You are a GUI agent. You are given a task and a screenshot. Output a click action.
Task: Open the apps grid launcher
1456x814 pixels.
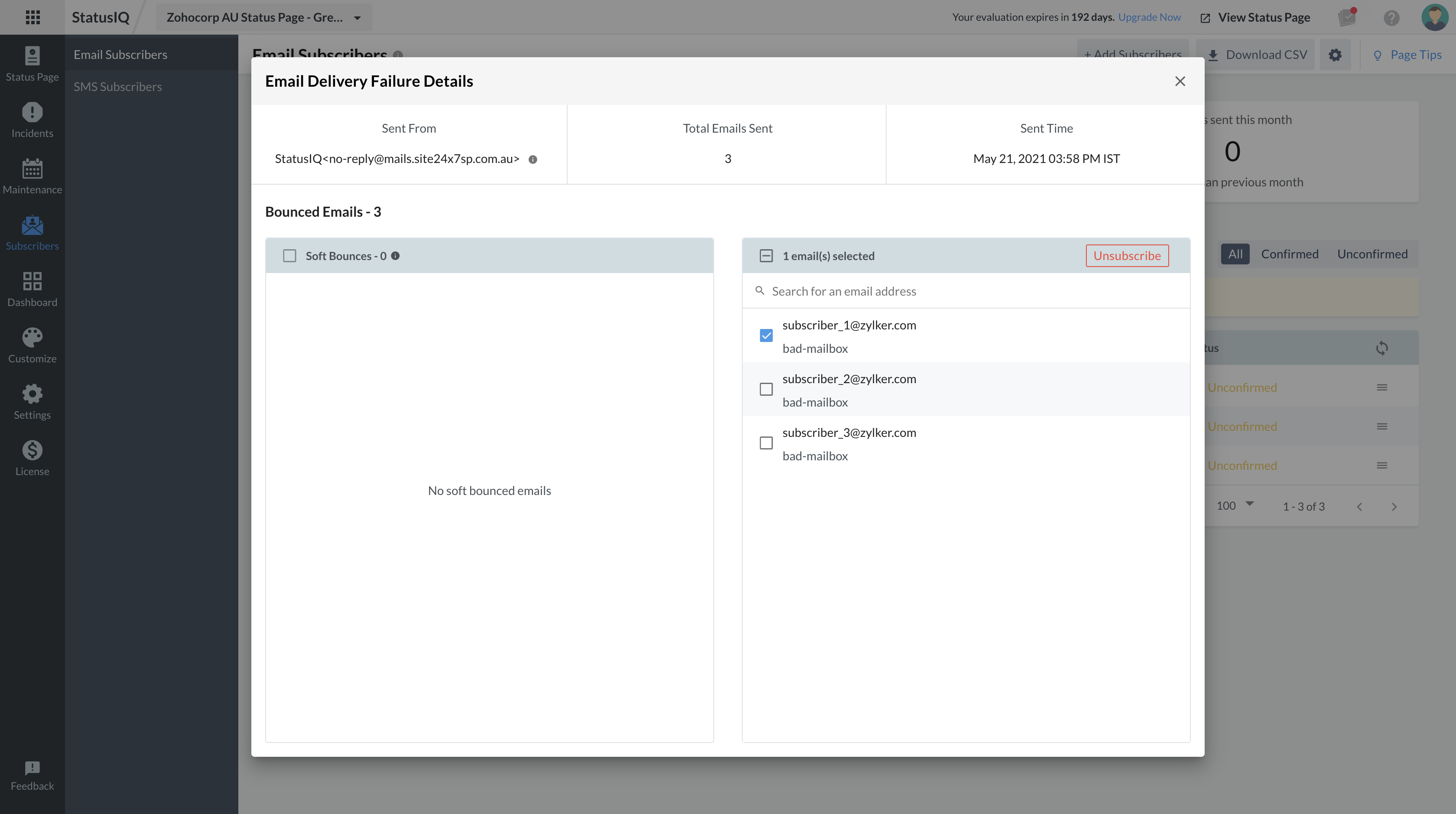pyautogui.click(x=33, y=17)
